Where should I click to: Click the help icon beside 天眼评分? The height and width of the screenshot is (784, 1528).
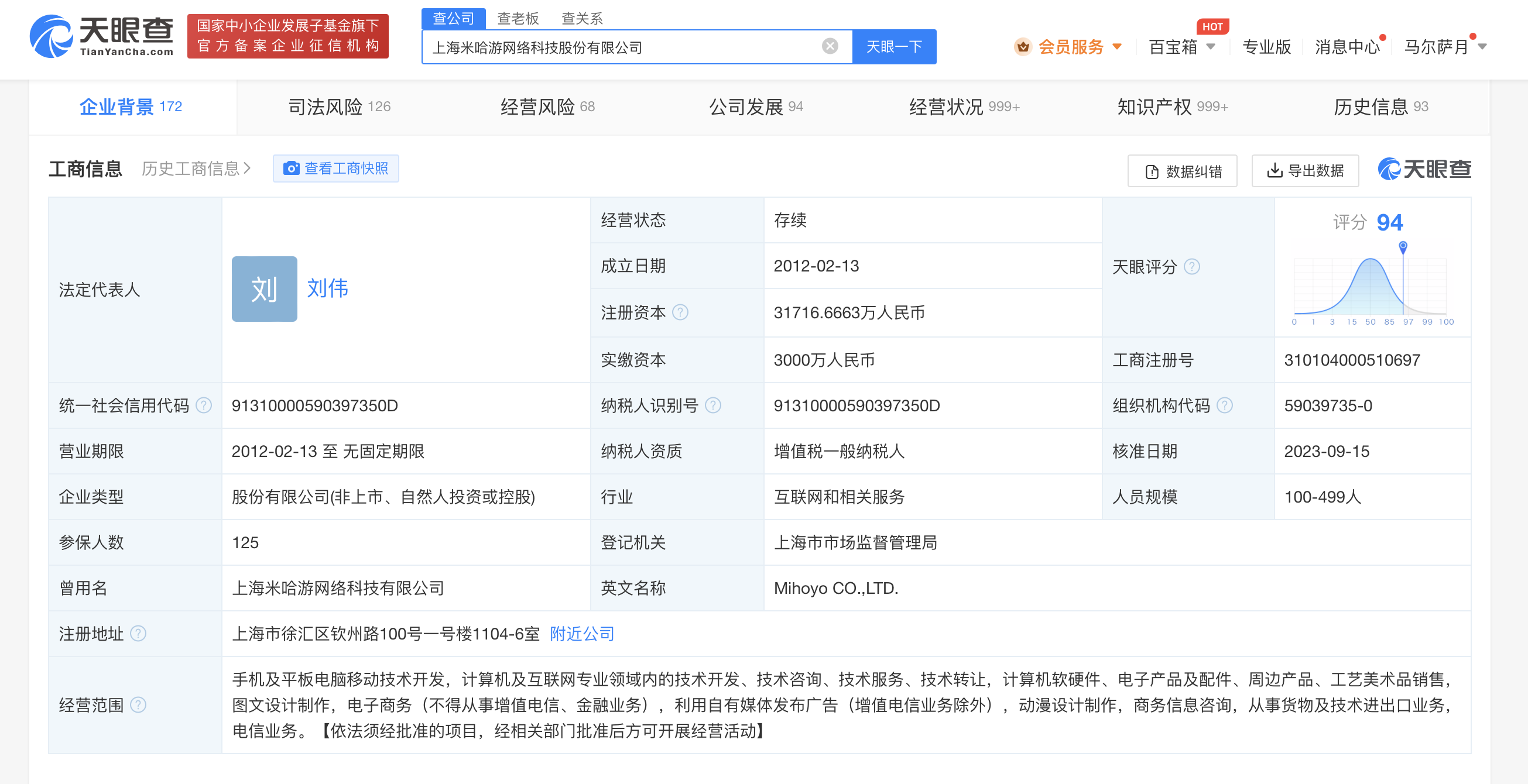[x=1192, y=267]
